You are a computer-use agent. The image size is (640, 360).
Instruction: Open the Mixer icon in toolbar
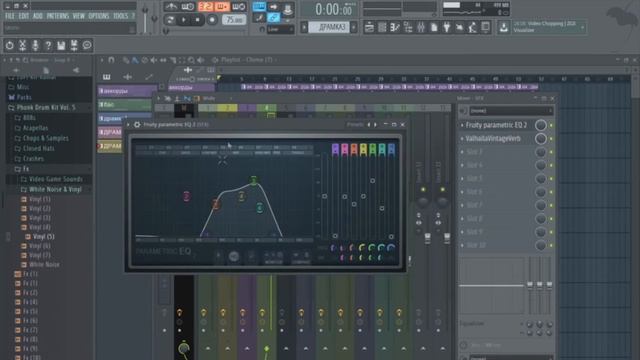[421, 27]
